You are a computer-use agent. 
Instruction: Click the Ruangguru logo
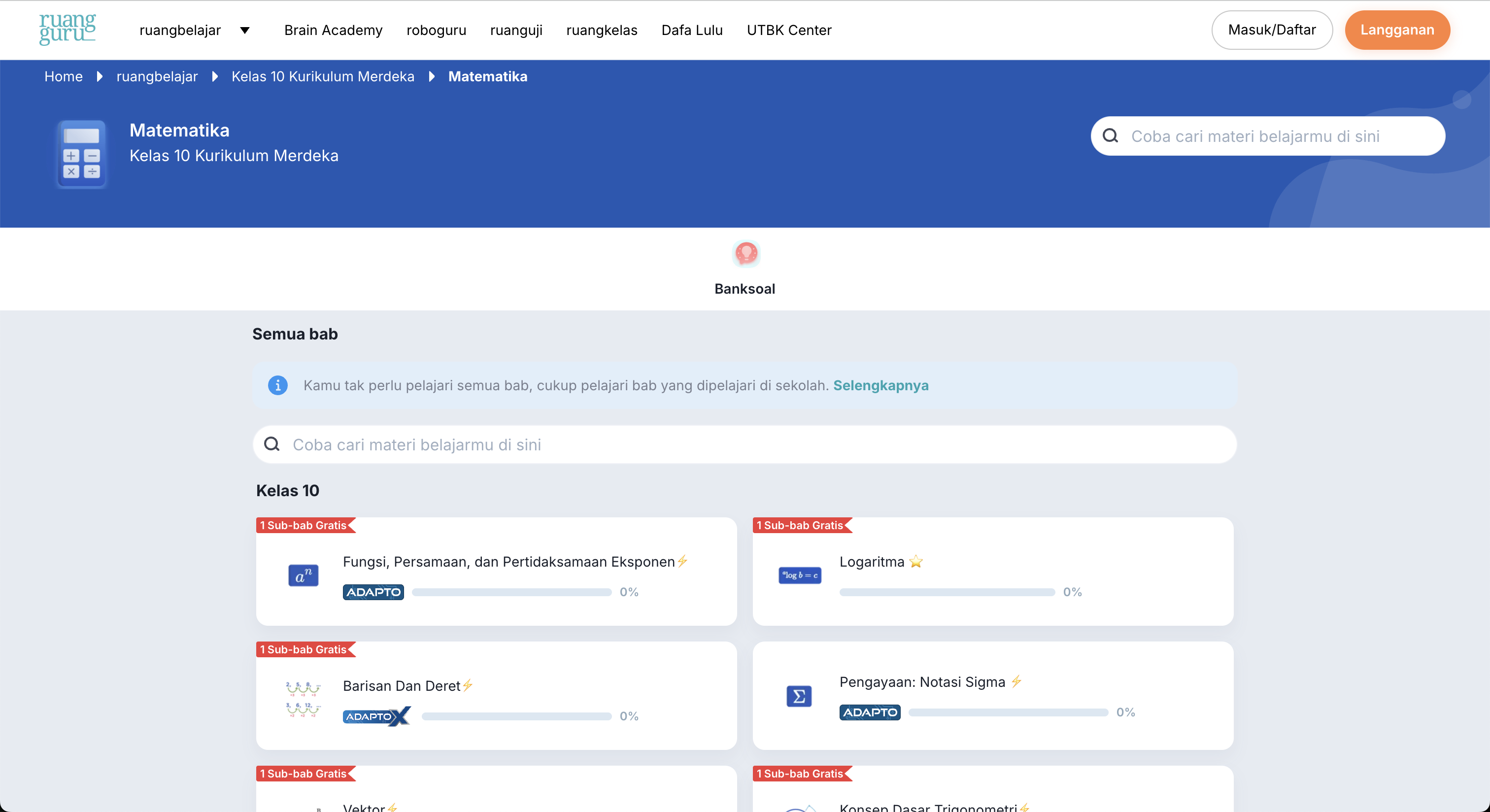67,29
